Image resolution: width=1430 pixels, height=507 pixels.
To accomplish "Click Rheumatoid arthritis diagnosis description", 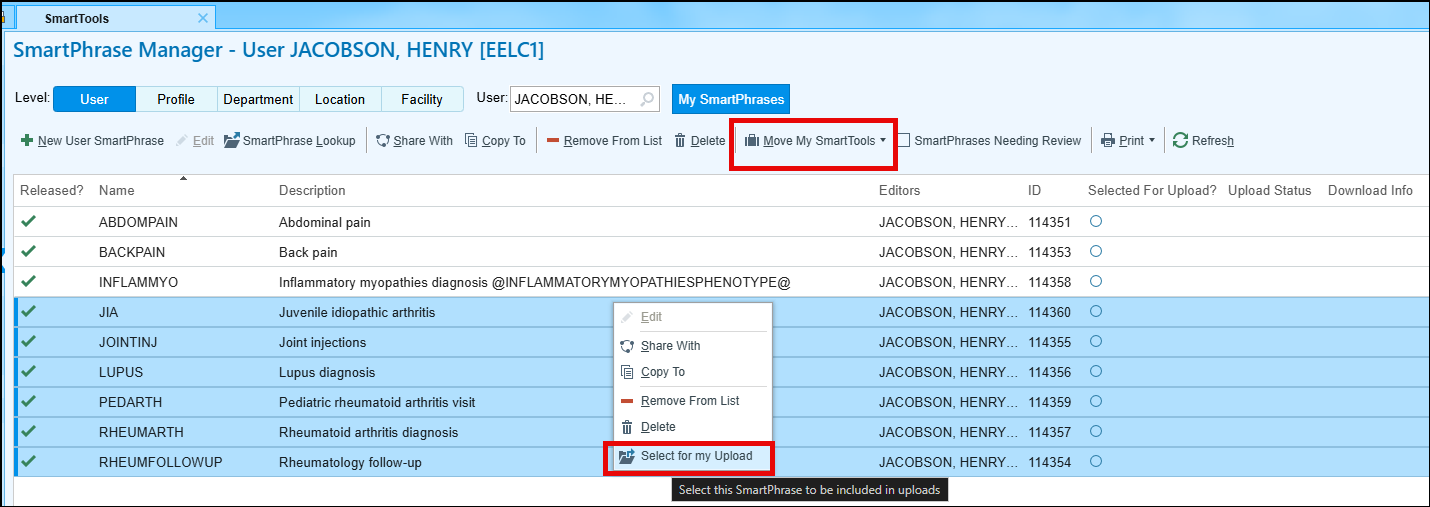I will [x=368, y=432].
